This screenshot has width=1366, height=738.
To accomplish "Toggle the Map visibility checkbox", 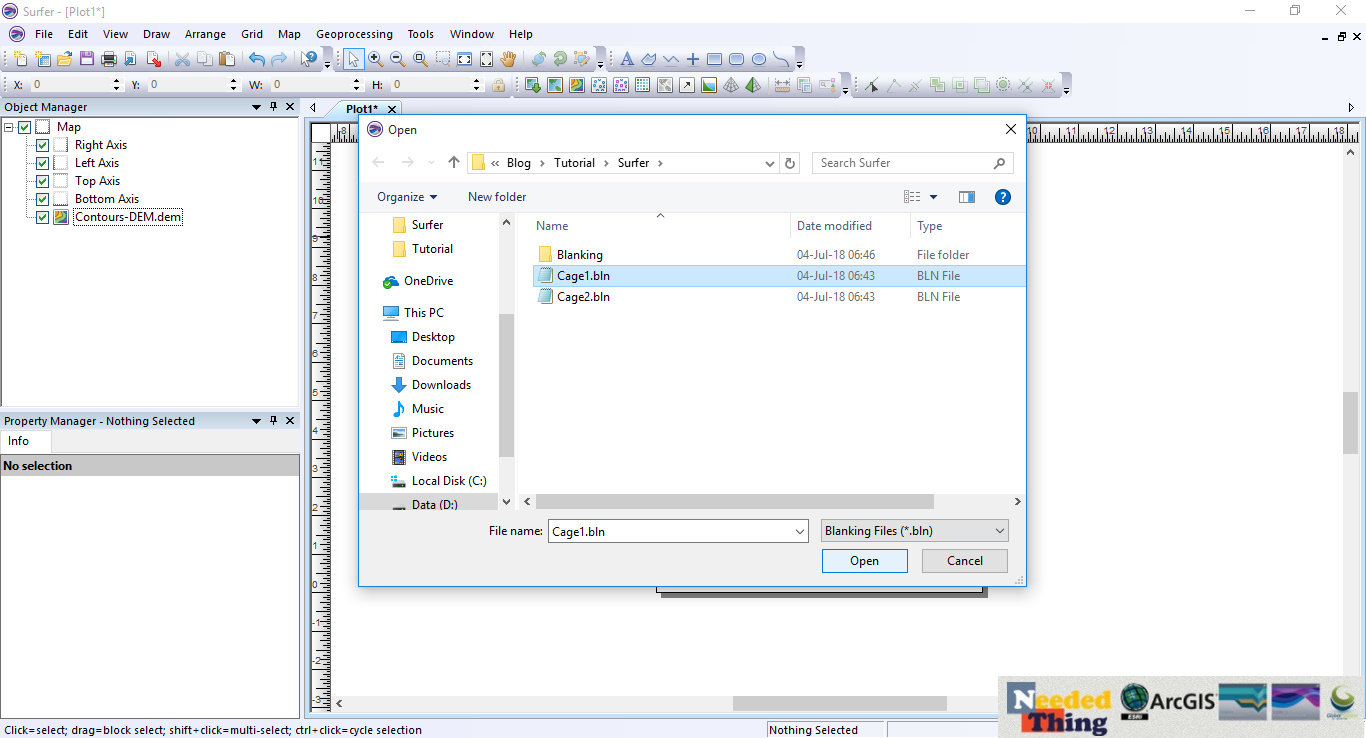I will (24, 127).
